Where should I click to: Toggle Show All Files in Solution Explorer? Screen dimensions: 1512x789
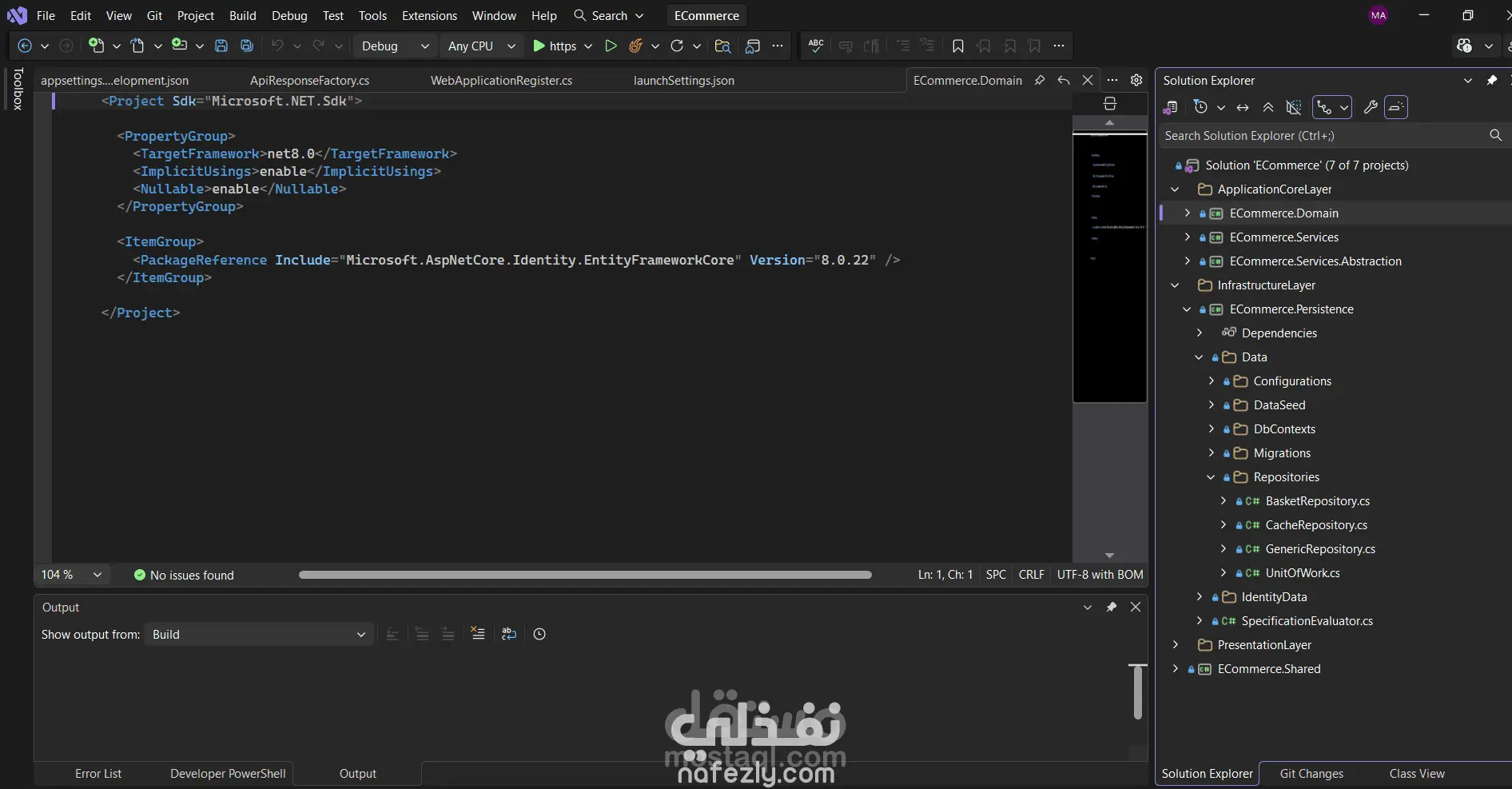[1294, 107]
